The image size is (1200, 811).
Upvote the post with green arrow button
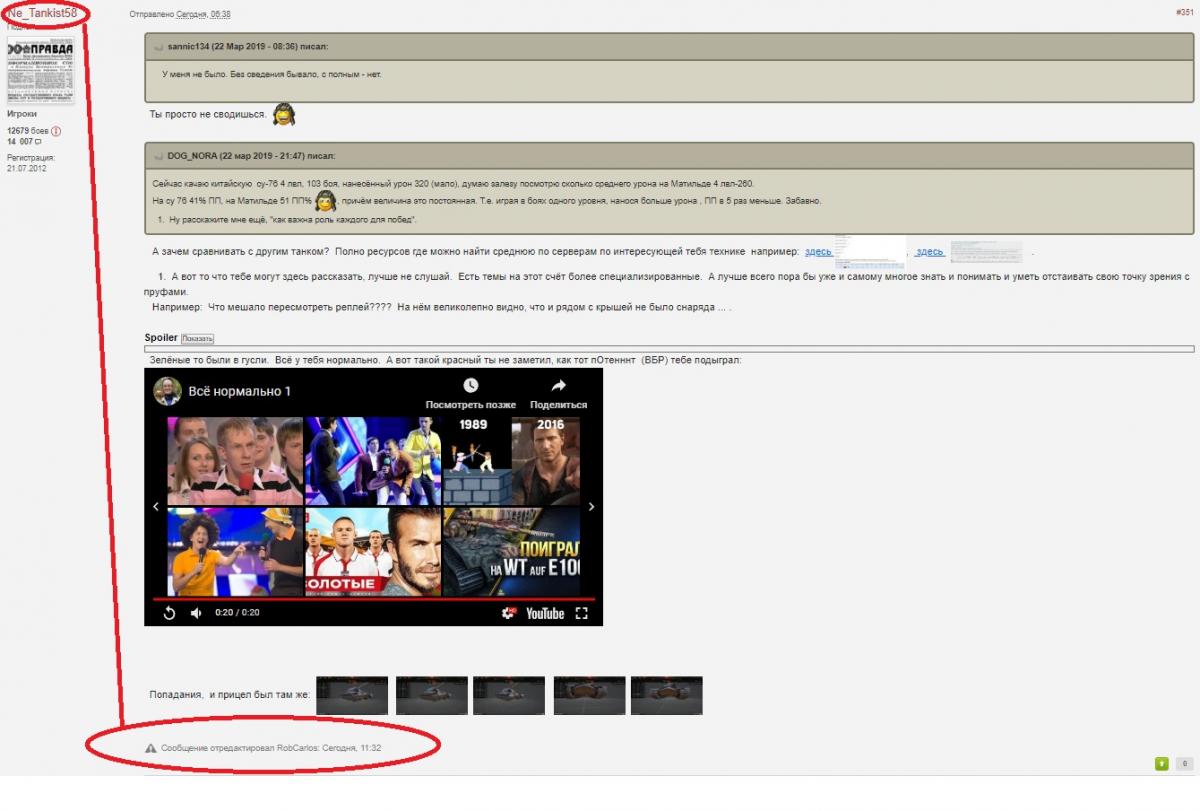[x=1162, y=764]
